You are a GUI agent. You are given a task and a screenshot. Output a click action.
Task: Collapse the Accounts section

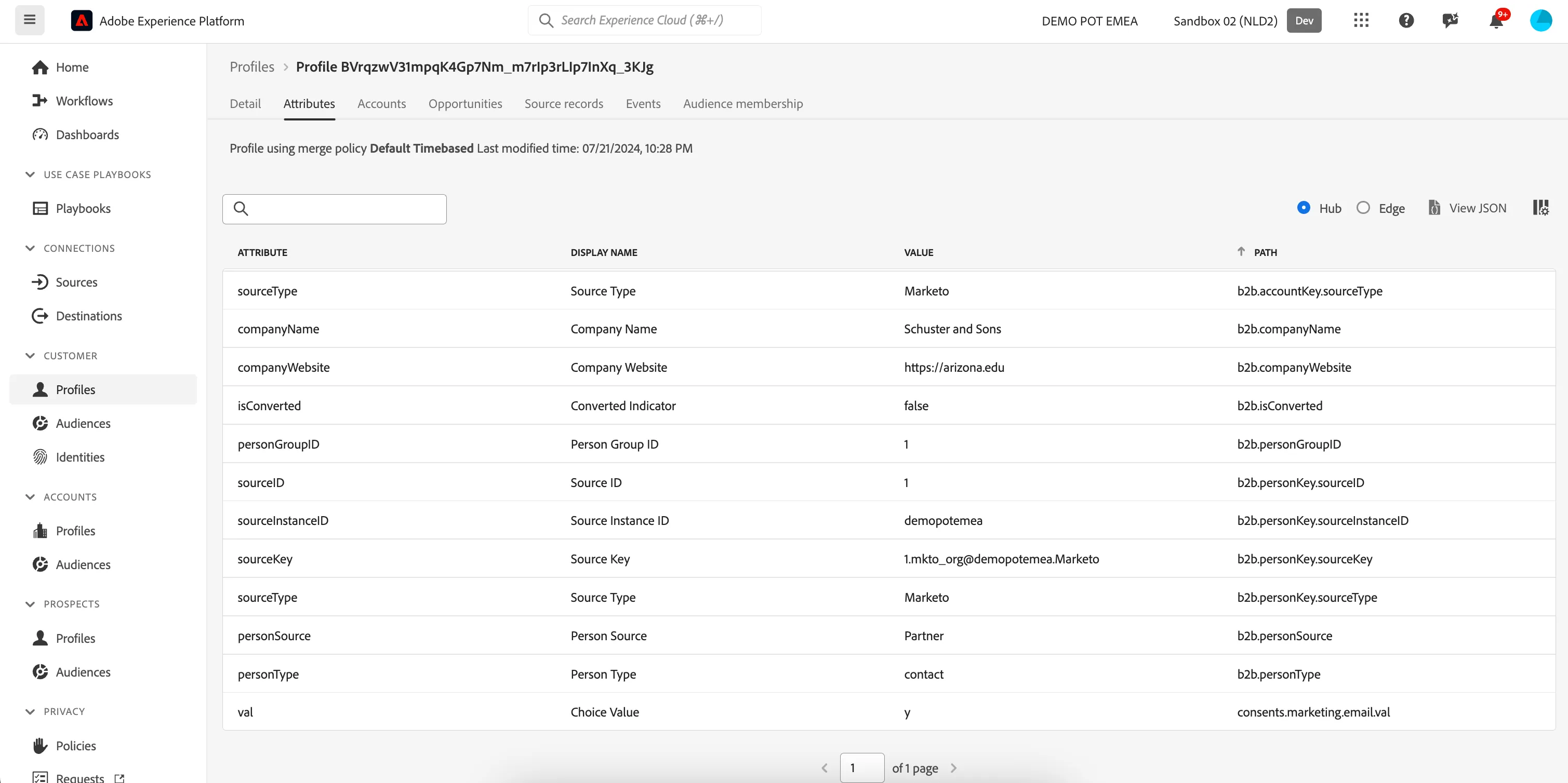[x=30, y=497]
